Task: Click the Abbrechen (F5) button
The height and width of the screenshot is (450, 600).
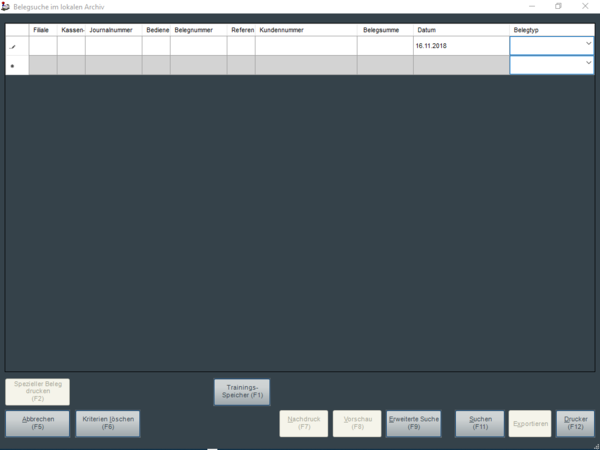Action: tap(37, 423)
